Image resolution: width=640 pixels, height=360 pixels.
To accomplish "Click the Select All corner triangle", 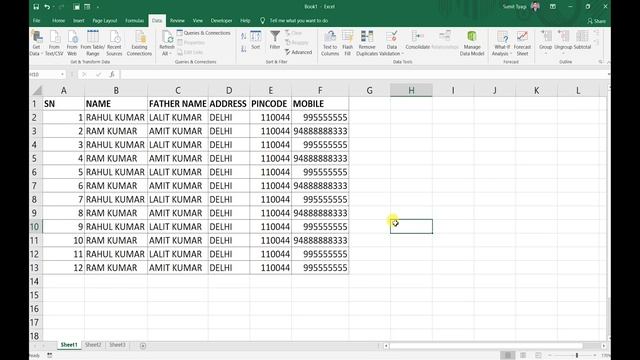I will (37, 90).
